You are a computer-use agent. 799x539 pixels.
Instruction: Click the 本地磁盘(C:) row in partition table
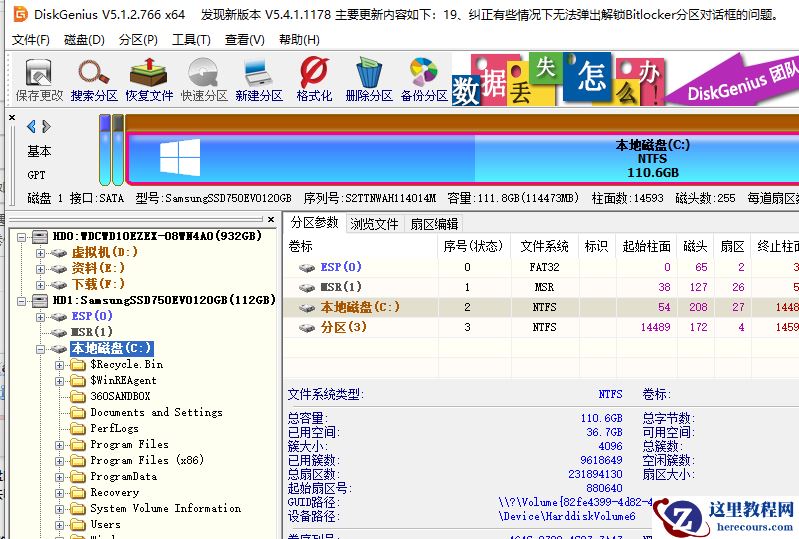click(x=541, y=307)
